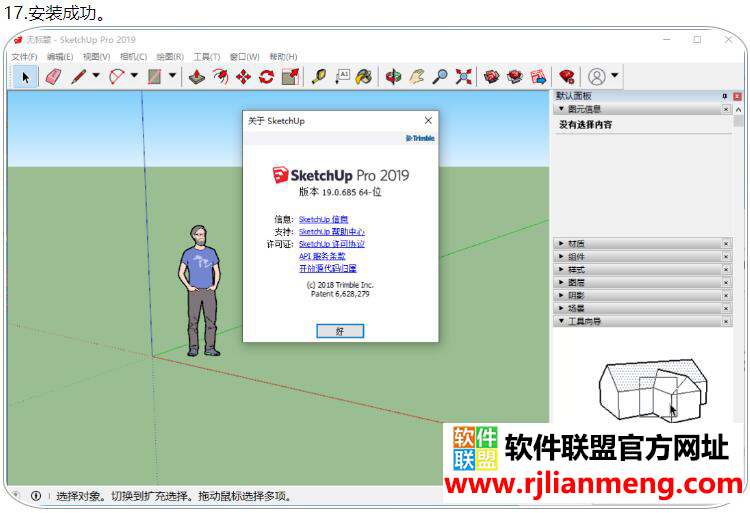
Task: Pick the pink Eraser tool
Action: [x=53, y=76]
